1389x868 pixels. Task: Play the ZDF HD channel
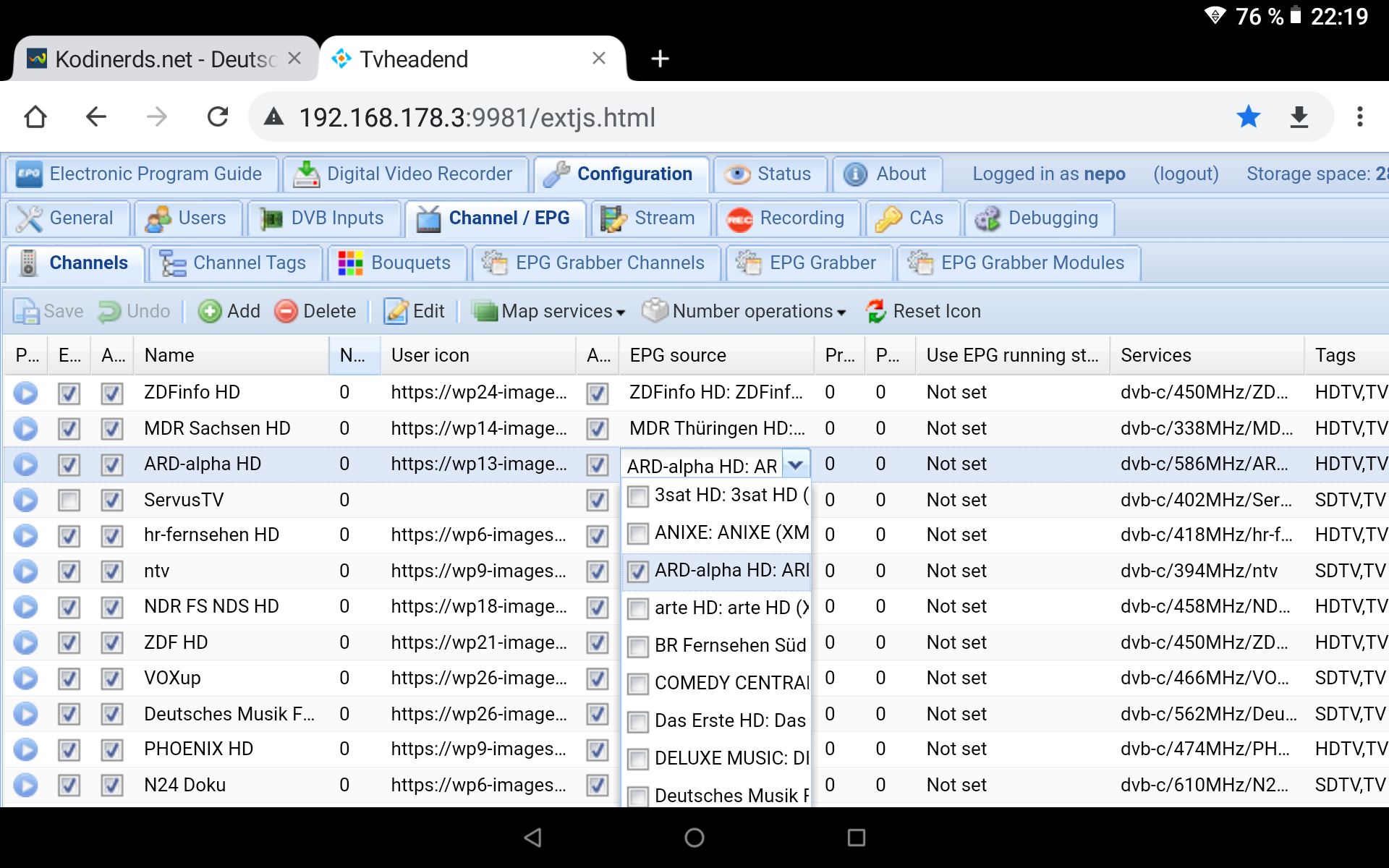[25, 642]
